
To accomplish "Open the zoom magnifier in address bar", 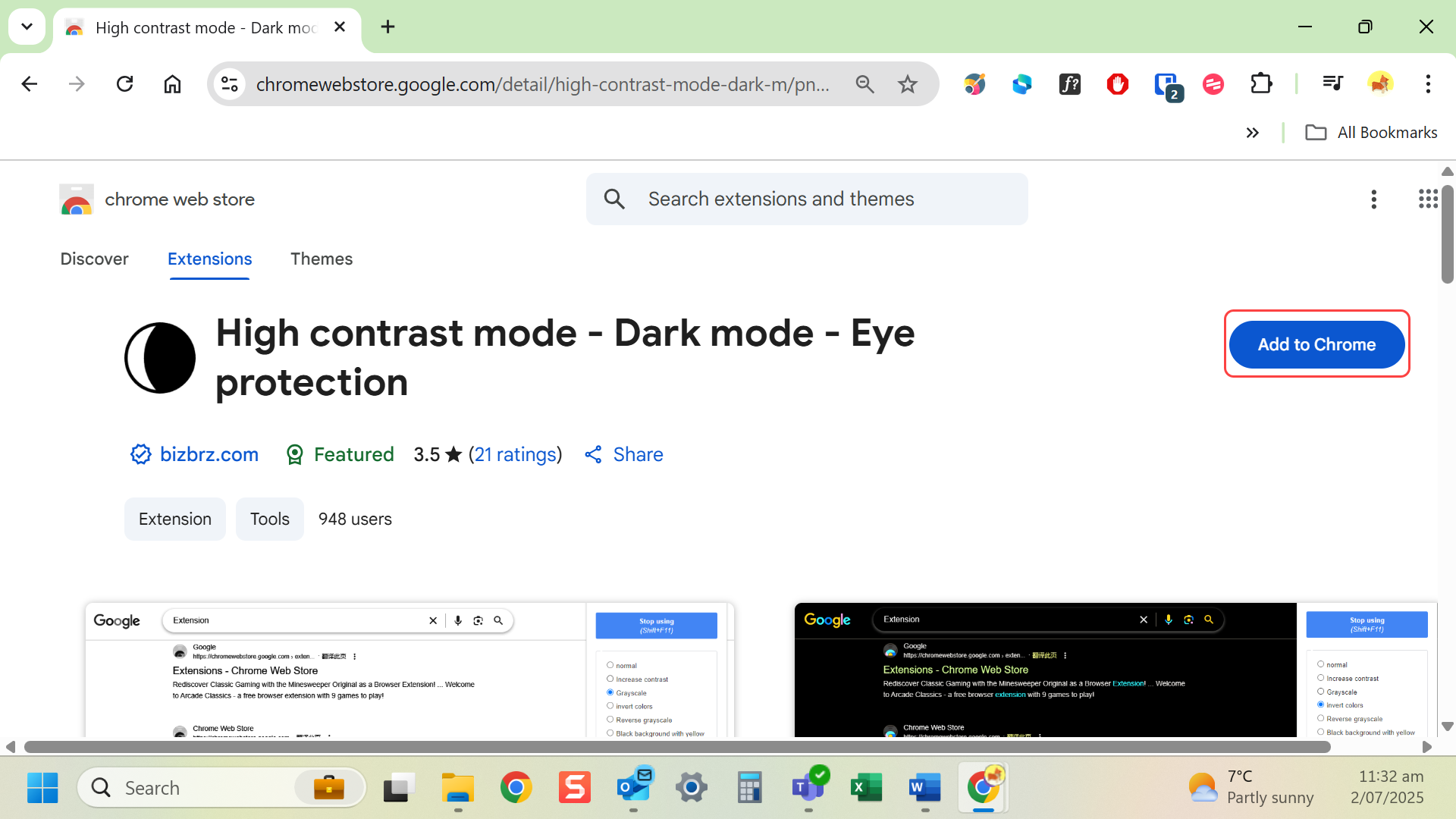I will click(864, 84).
